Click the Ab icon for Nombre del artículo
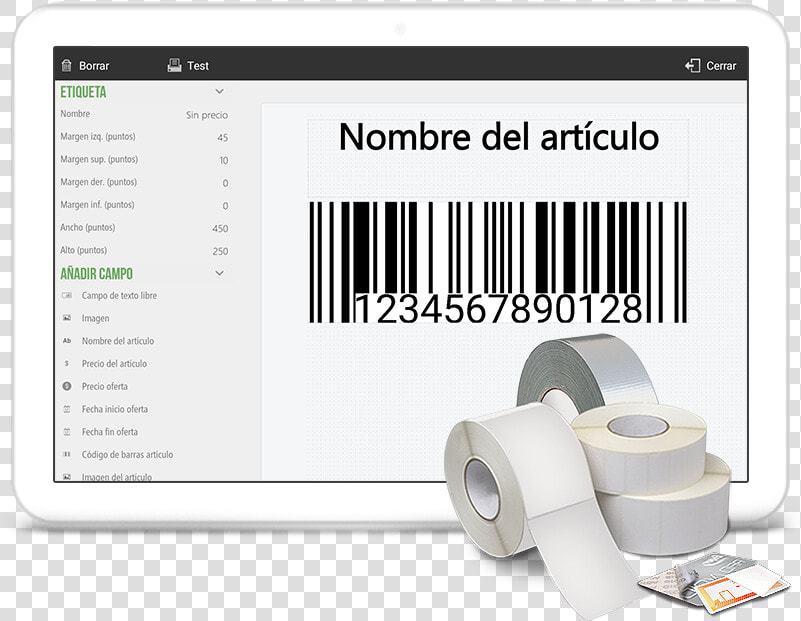Image resolution: width=801 pixels, height=621 pixels. [x=67, y=341]
